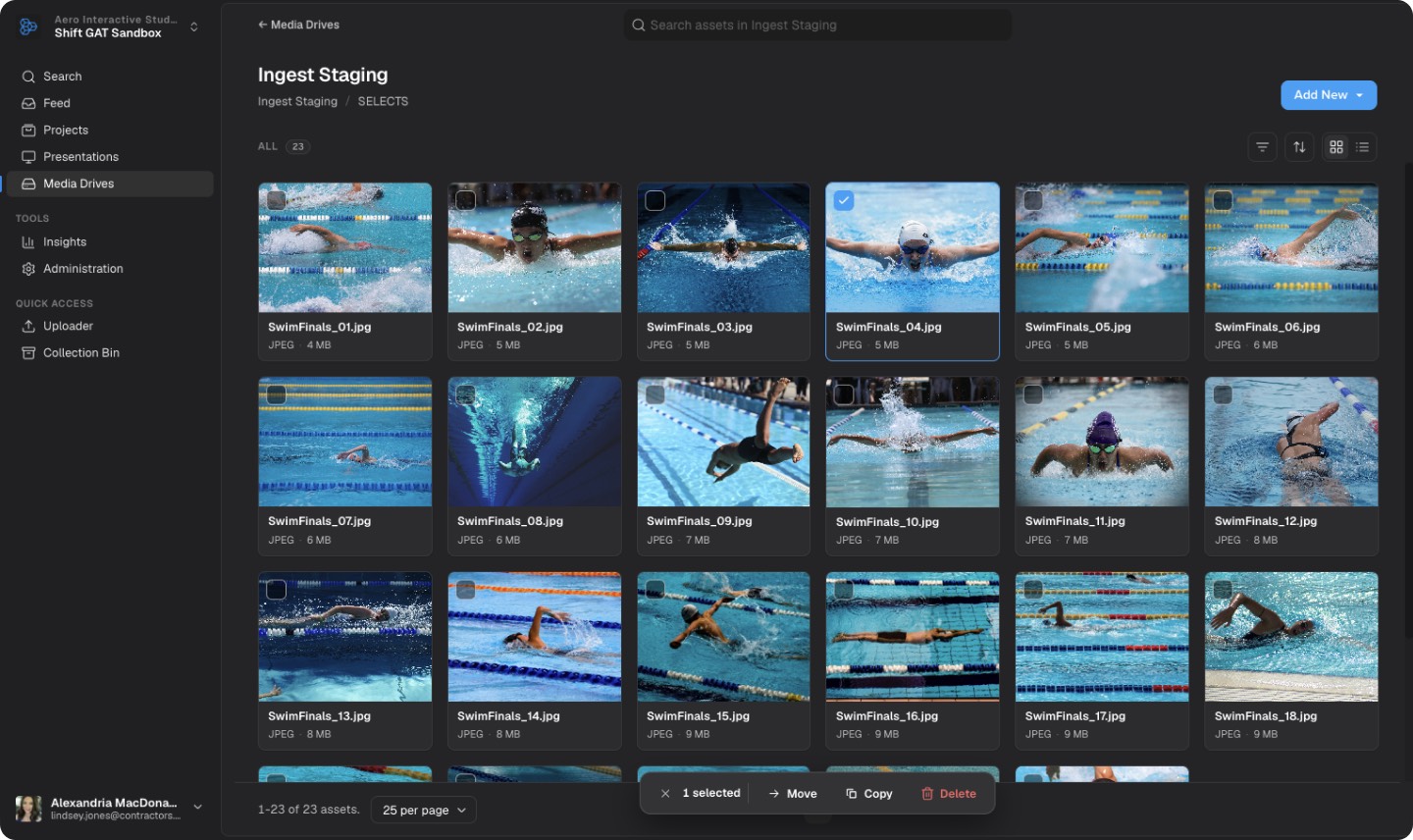Open Administration page
The height and width of the screenshot is (840, 1413).
(x=110, y=269)
